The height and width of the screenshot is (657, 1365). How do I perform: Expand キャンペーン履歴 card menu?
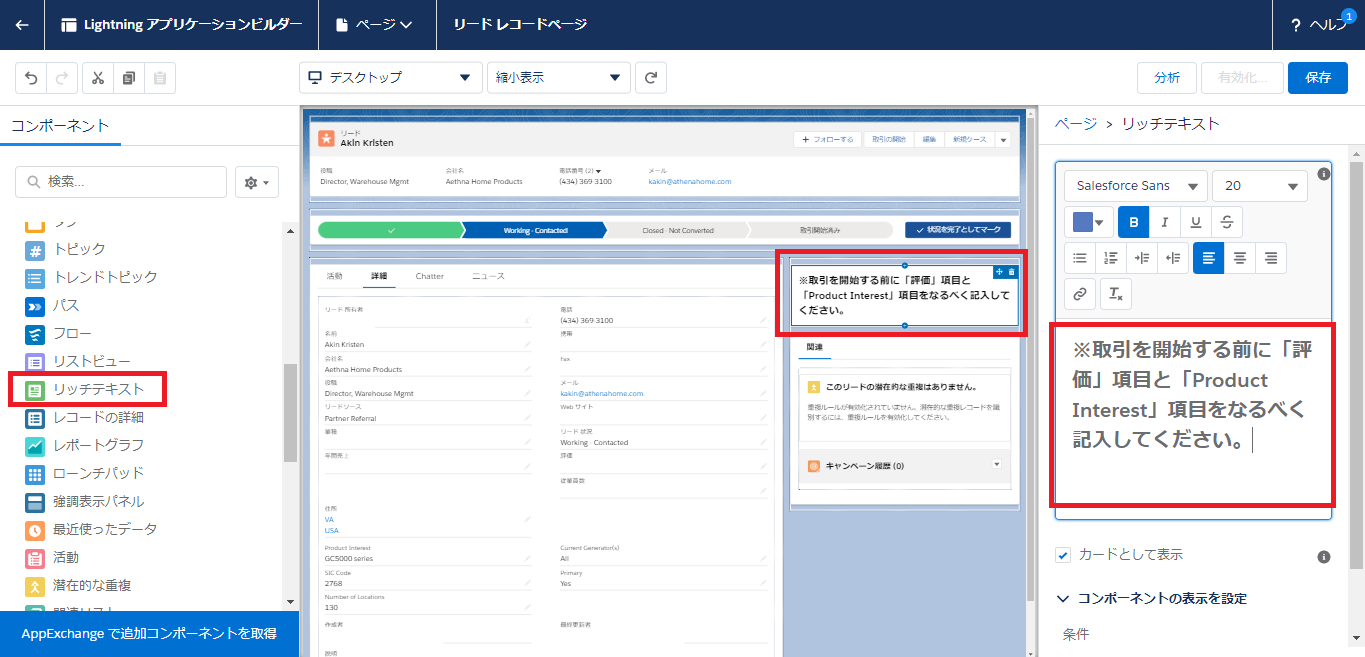point(996,465)
